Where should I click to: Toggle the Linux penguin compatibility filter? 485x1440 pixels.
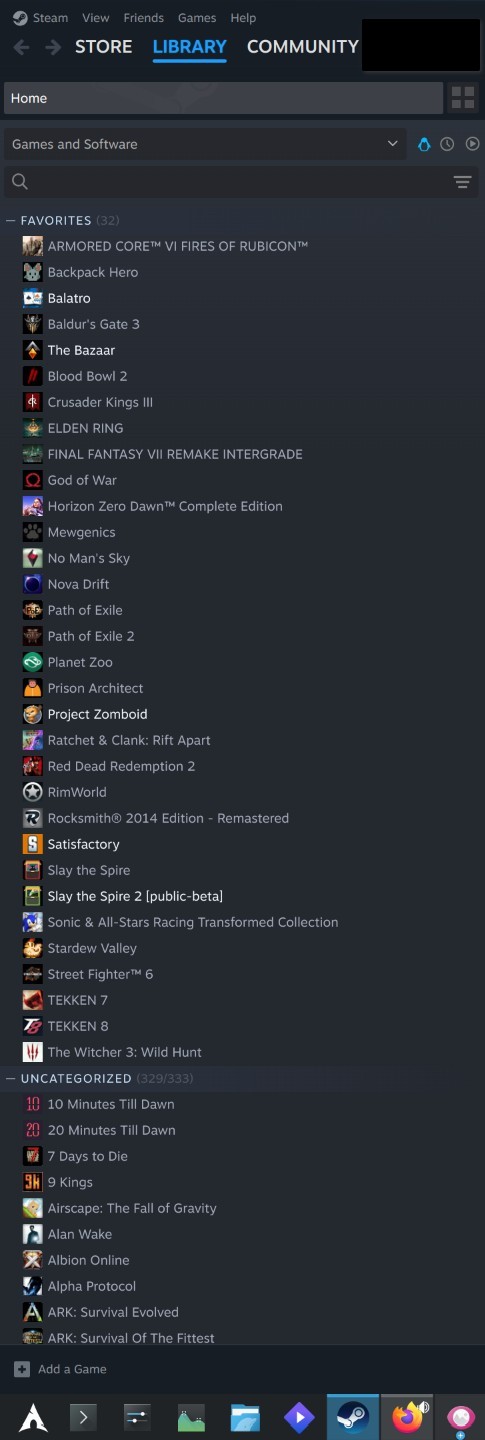(x=424, y=144)
